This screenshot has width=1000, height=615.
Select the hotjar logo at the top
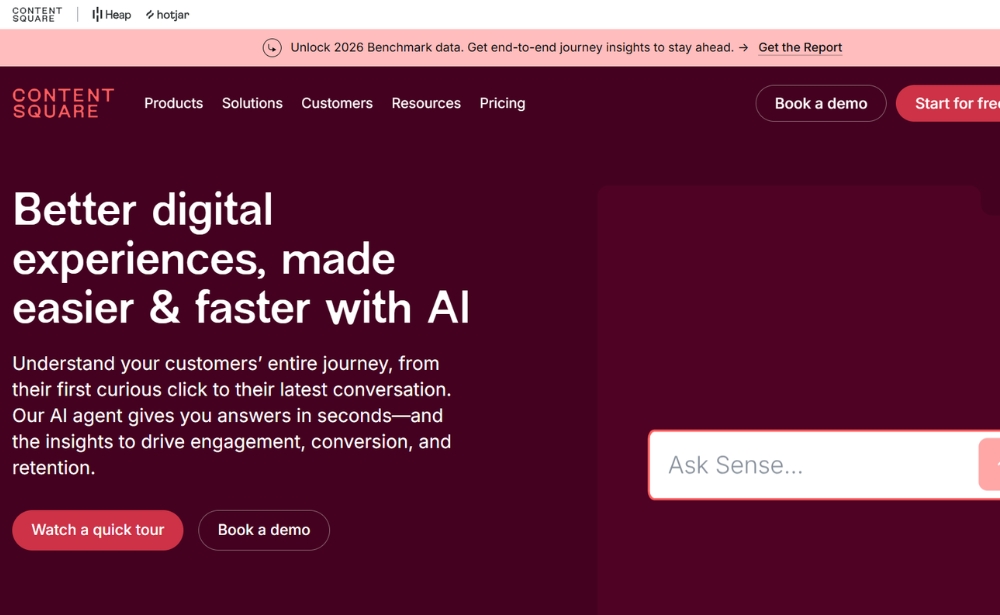click(x=167, y=14)
